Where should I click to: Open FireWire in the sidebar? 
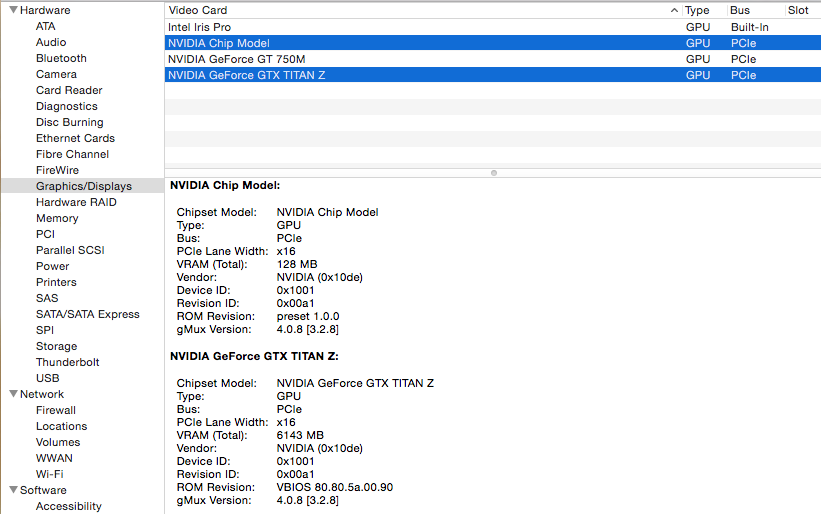coord(57,170)
